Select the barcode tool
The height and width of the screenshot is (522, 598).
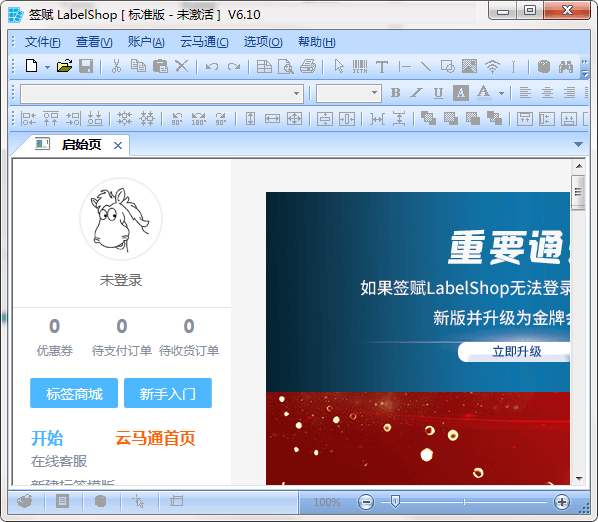(360, 66)
